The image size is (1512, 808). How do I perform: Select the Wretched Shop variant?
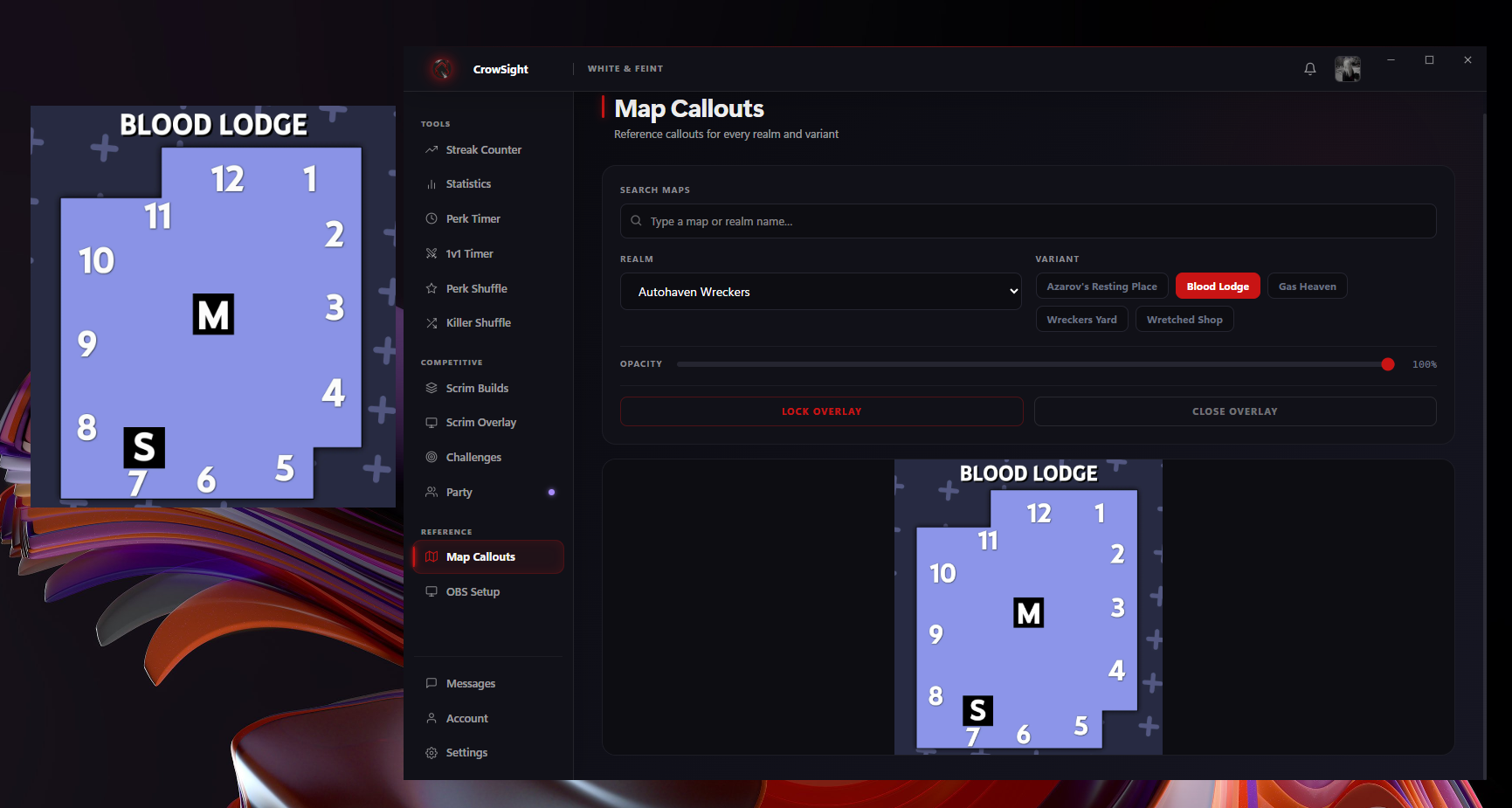point(1184,319)
